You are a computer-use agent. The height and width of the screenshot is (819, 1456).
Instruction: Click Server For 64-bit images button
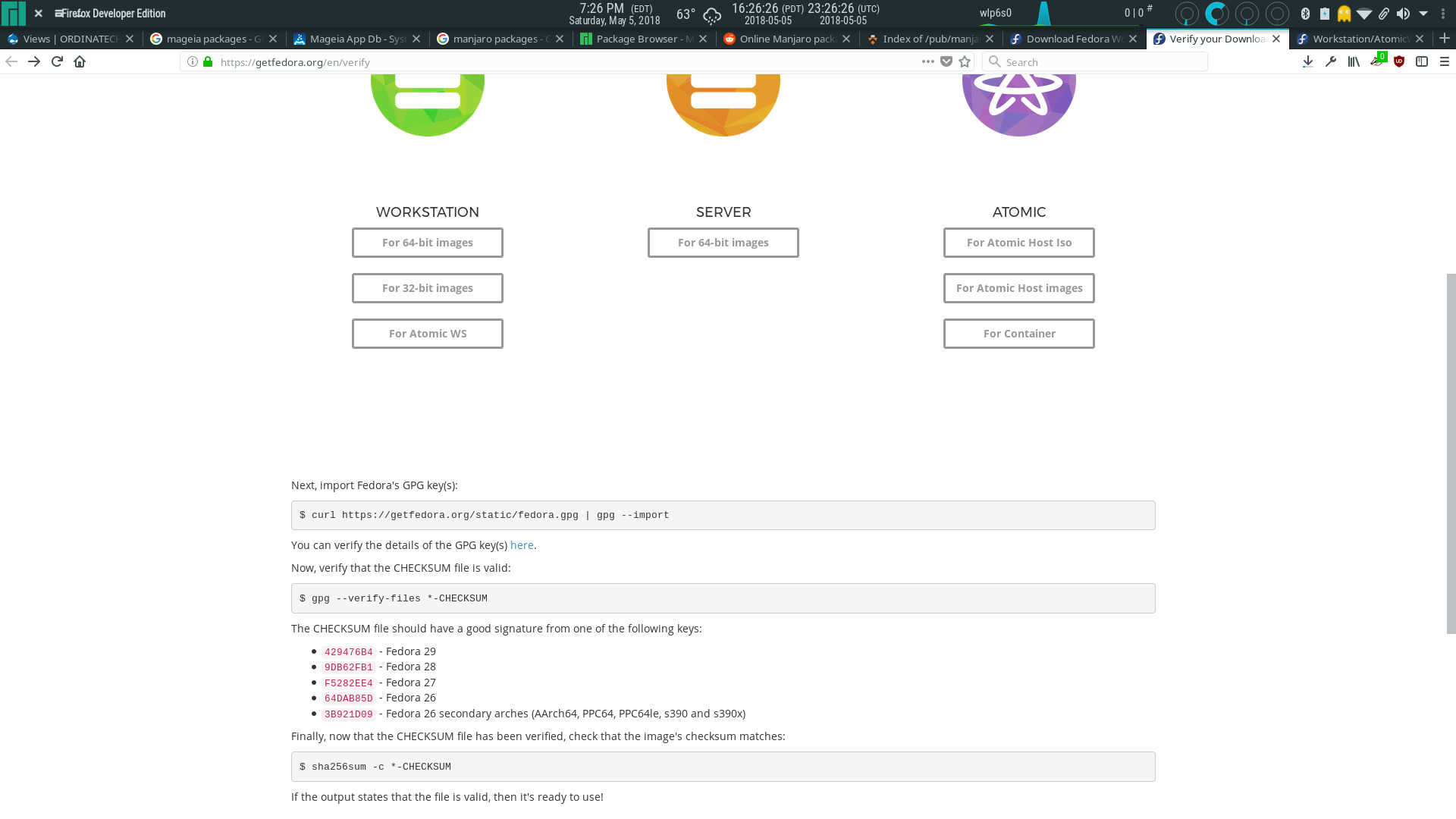(723, 243)
